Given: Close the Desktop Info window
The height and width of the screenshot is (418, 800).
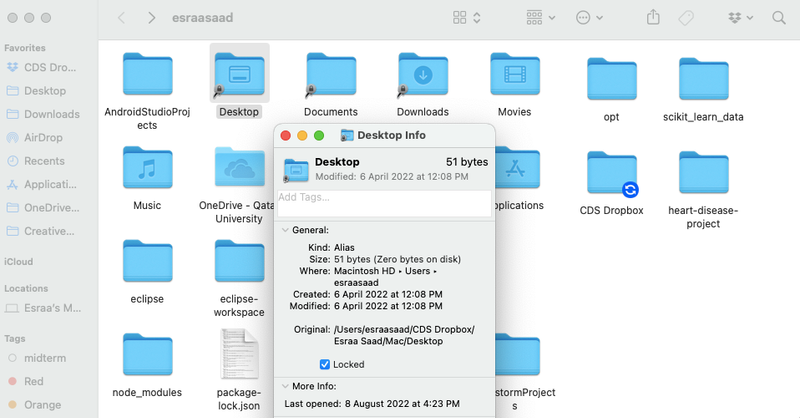Looking at the screenshot, I should (286, 135).
